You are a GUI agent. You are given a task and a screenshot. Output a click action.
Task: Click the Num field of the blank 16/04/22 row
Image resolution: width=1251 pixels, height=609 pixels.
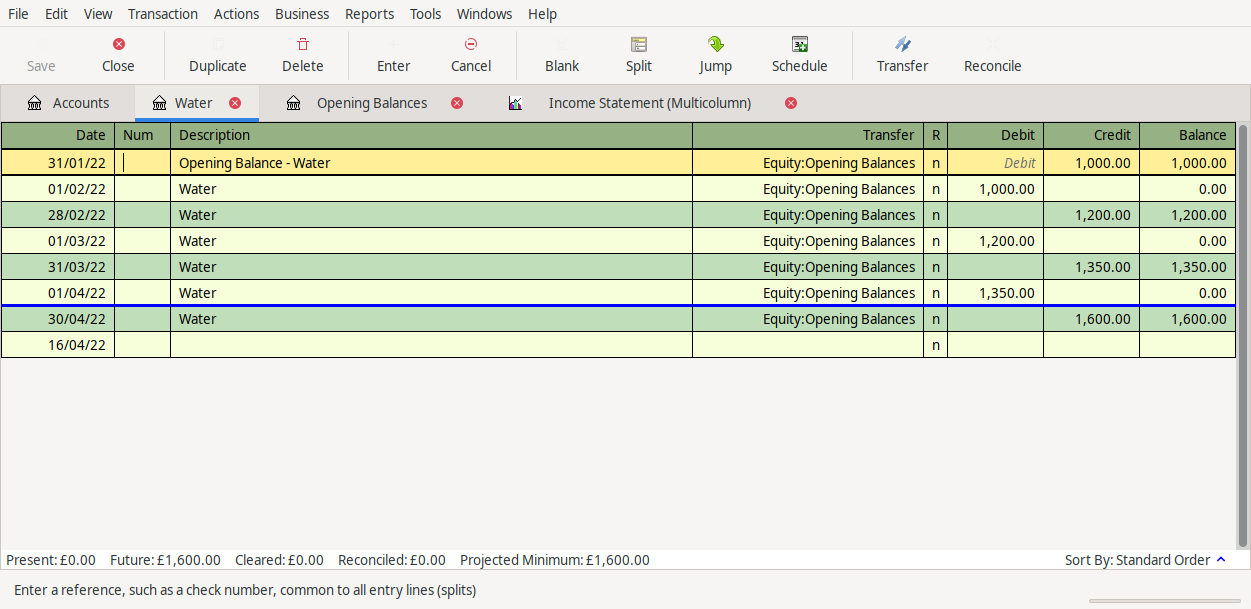141,344
